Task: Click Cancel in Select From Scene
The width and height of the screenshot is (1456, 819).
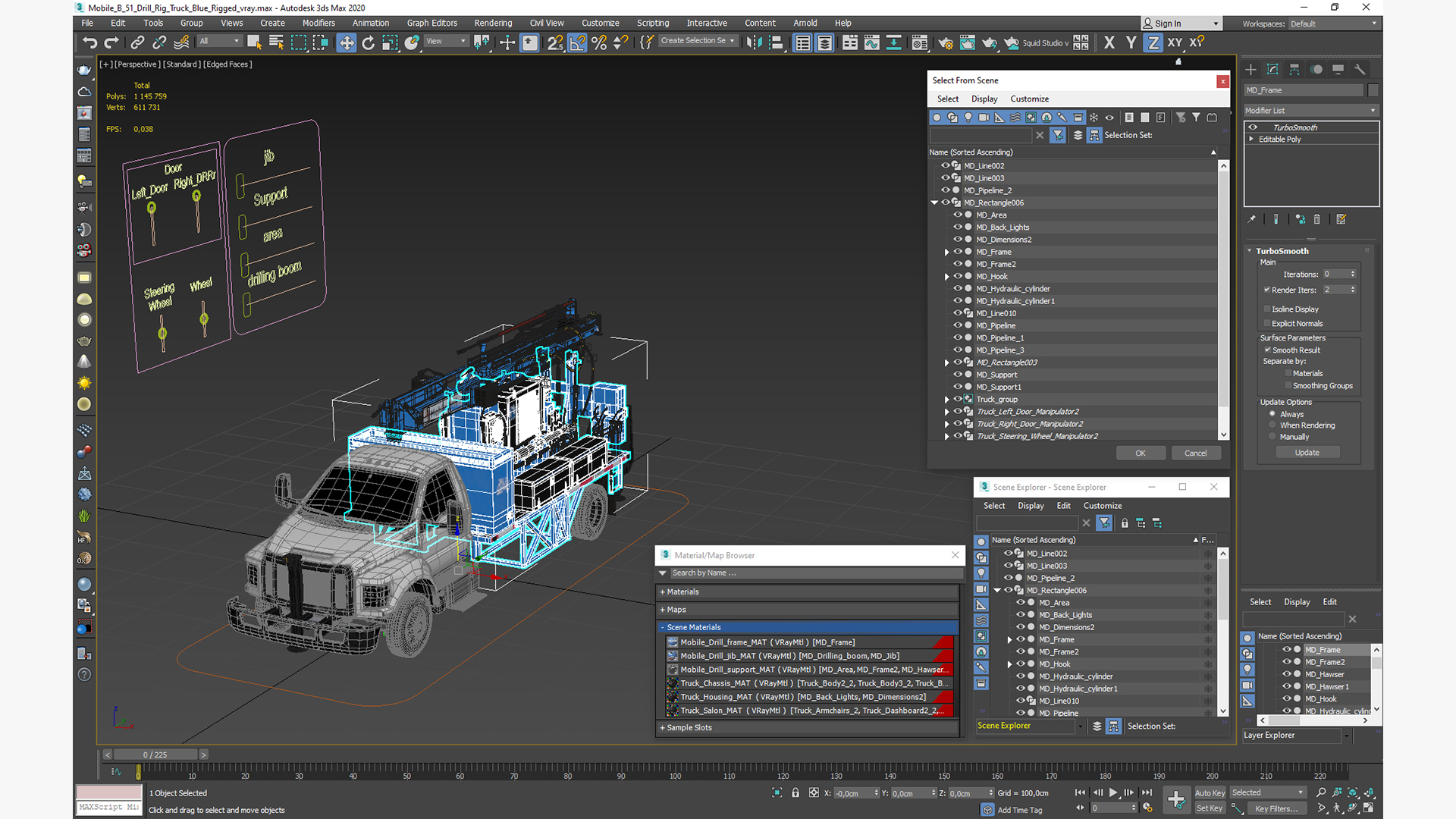Action: [x=1196, y=453]
